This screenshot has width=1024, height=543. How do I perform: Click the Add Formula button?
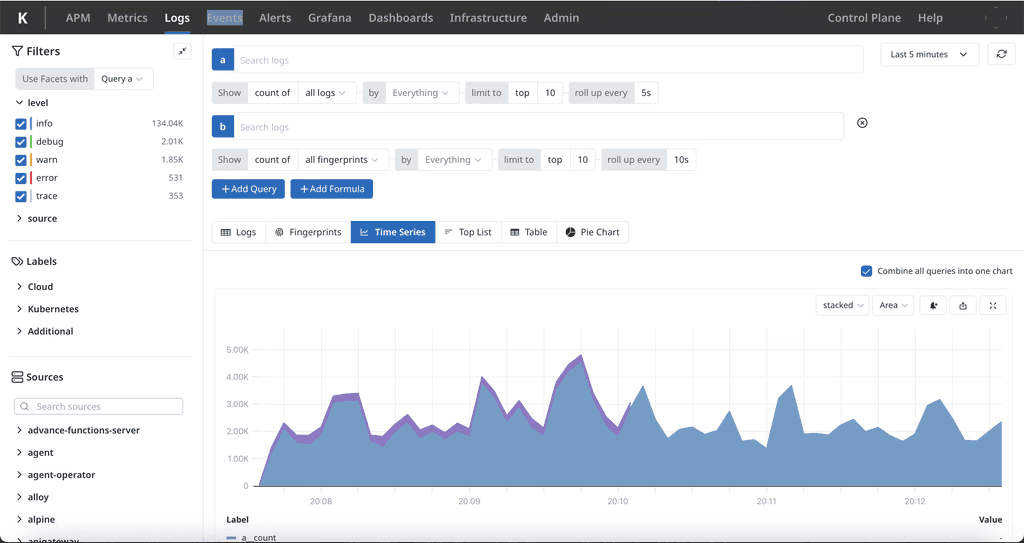(x=332, y=189)
